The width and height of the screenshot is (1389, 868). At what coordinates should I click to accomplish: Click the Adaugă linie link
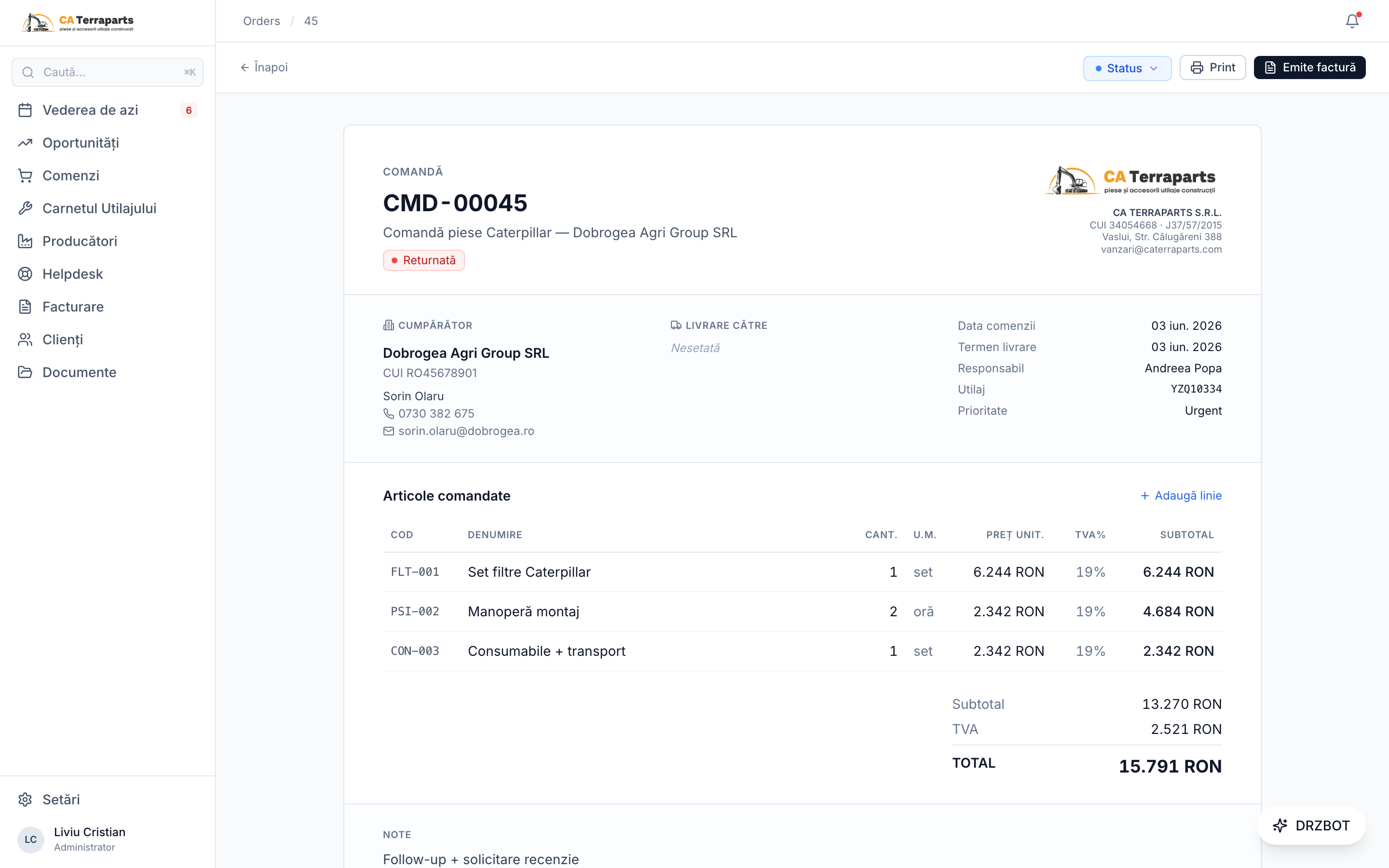click(x=1181, y=495)
